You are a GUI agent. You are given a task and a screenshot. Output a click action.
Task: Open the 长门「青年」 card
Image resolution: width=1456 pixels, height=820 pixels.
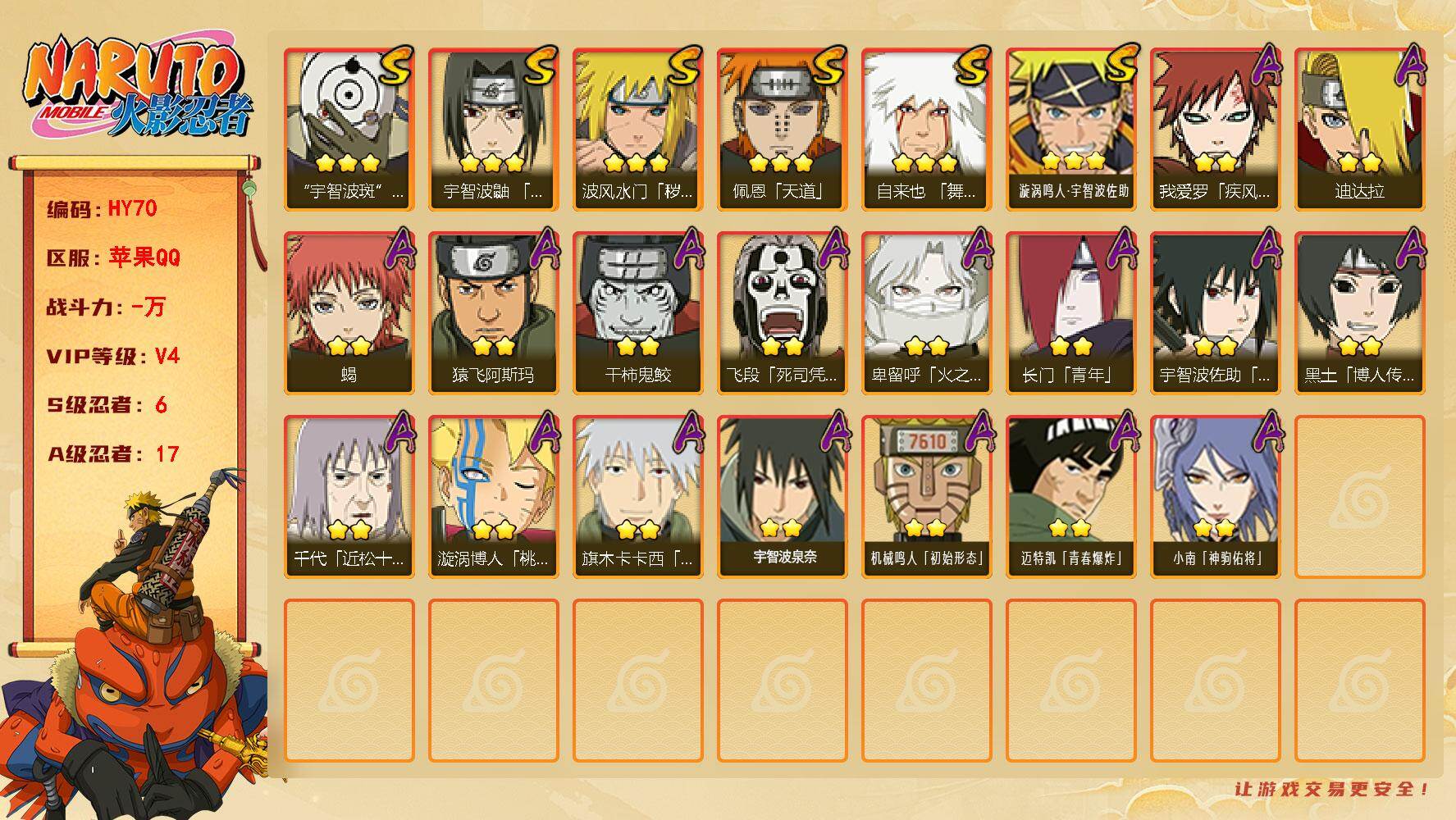(1070, 313)
